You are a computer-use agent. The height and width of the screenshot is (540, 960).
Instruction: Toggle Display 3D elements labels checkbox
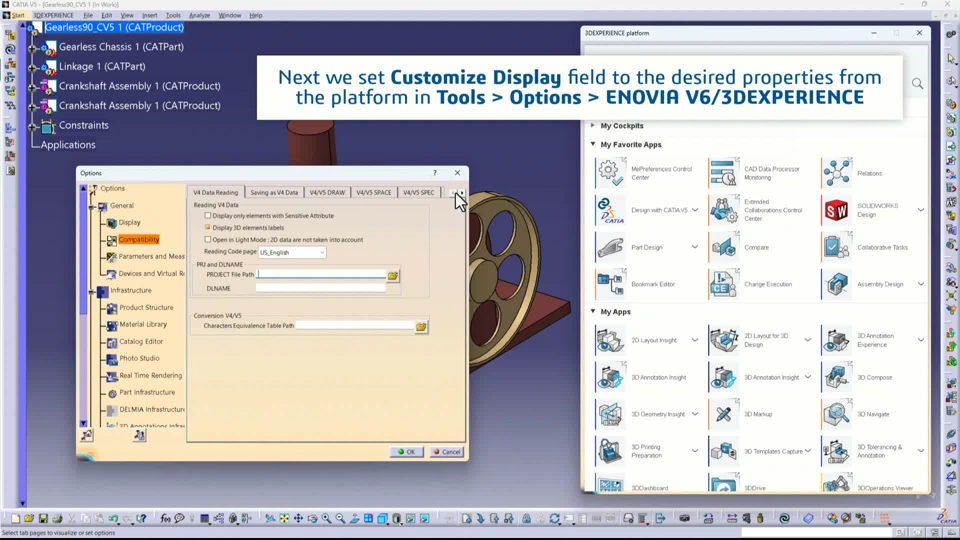pyautogui.click(x=208, y=227)
